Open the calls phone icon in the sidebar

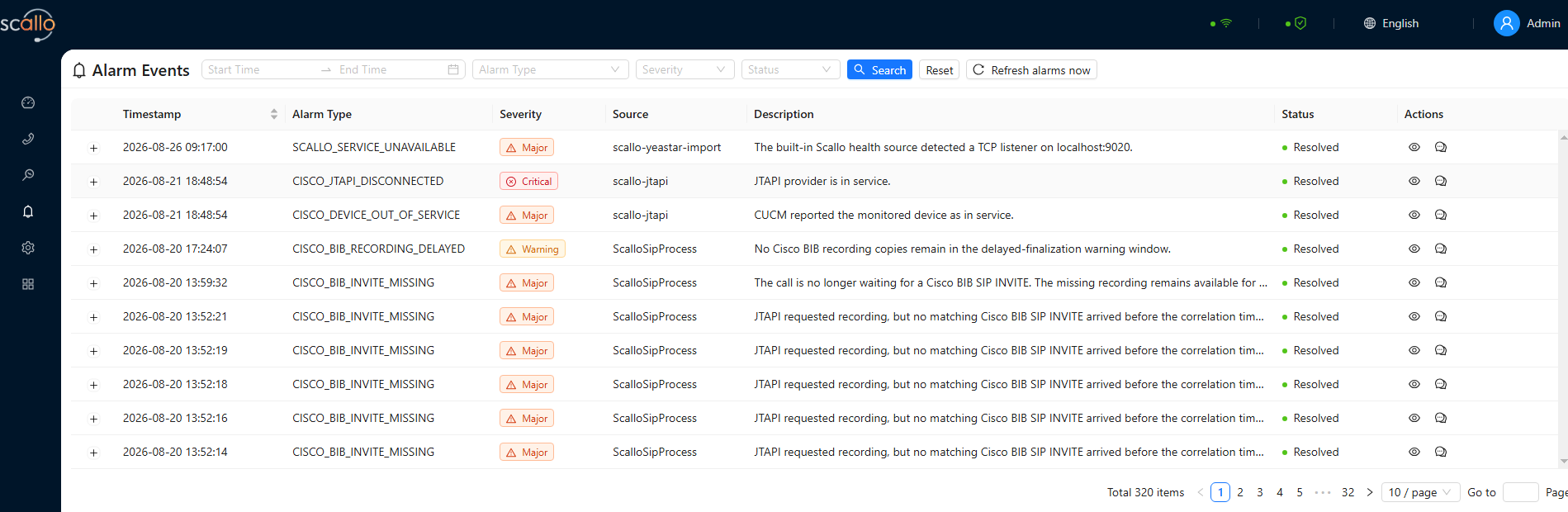[x=28, y=139]
